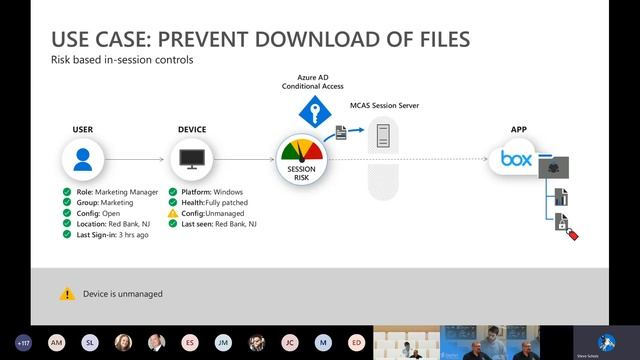Click the 'Platform: Windows' text
Viewport: 640px width, 360px height.
(x=212, y=192)
